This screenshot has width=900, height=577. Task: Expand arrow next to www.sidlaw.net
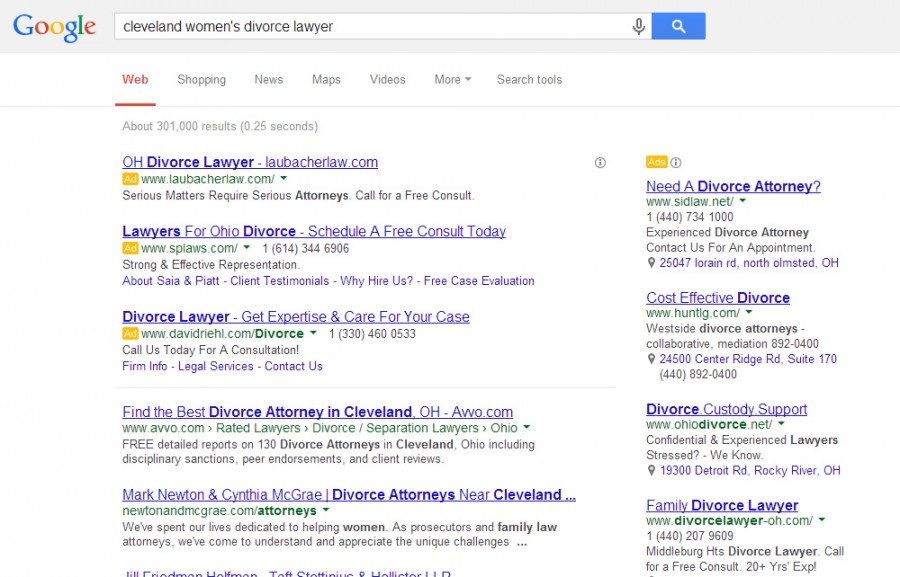click(x=743, y=201)
